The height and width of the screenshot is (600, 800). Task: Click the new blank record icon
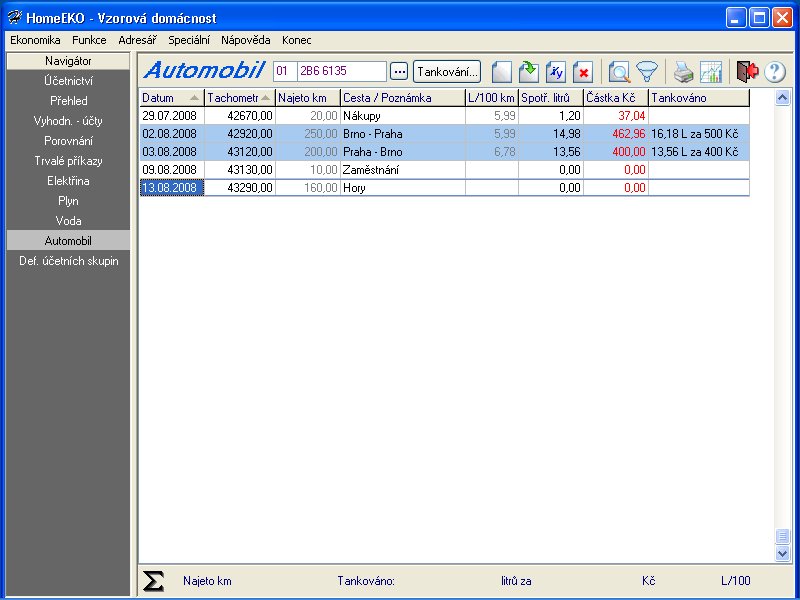point(502,72)
